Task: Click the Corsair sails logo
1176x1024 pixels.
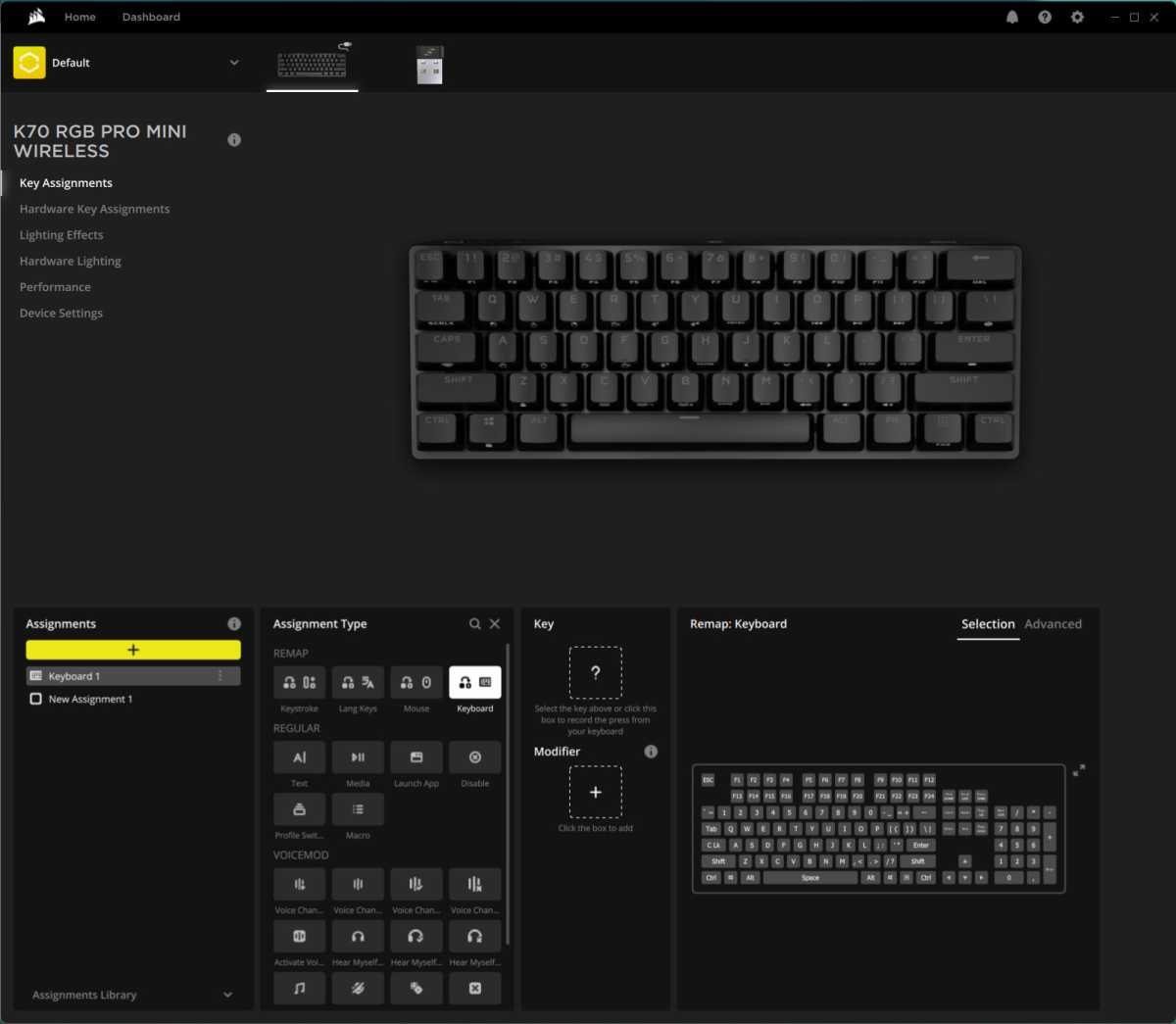Action: click(36, 17)
